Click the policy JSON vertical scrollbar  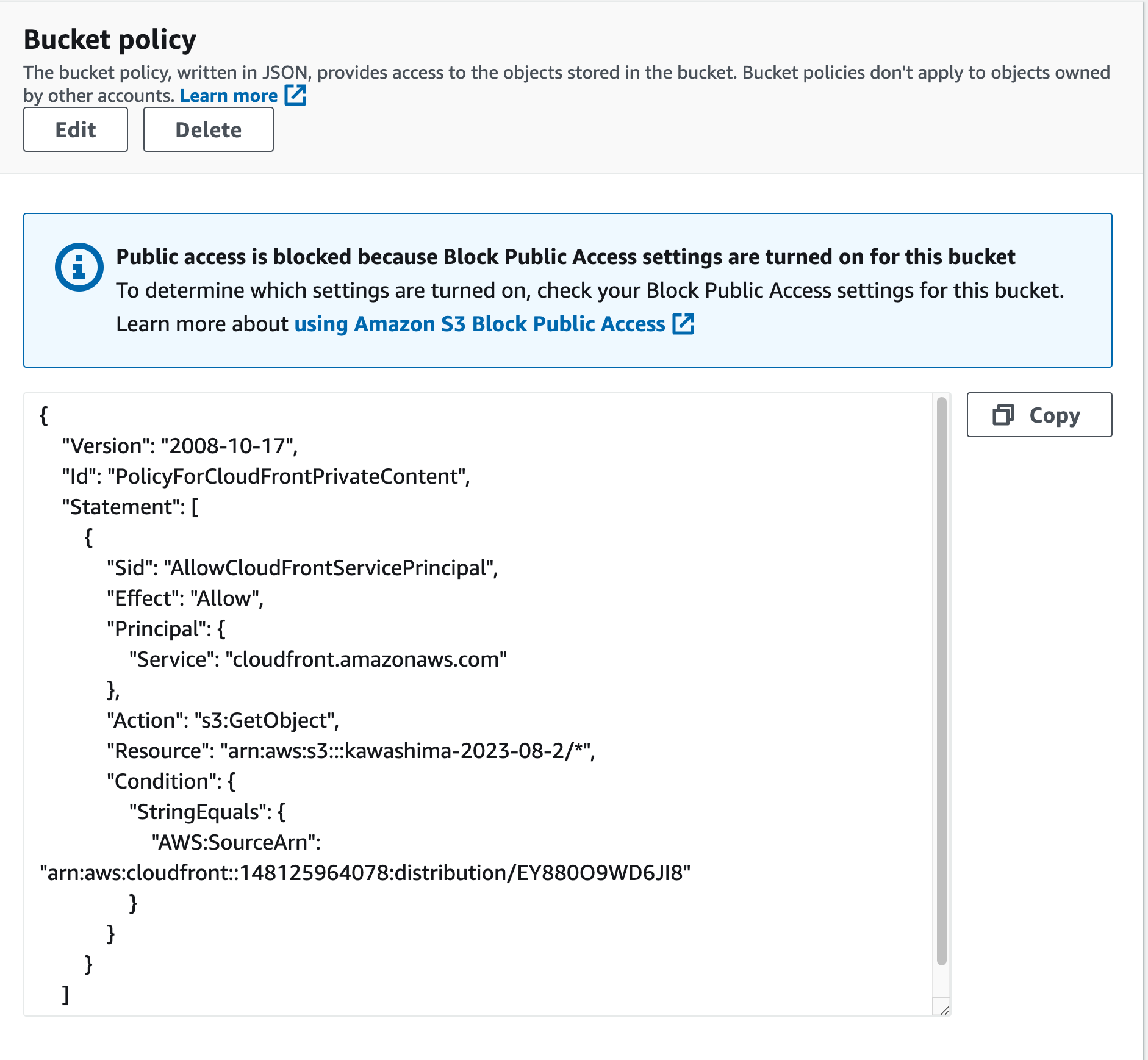pyautogui.click(x=942, y=681)
